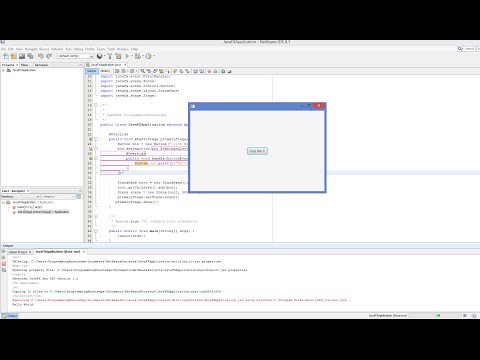
Task: Click the Undo icon in main toolbar
Action: pos(41,56)
